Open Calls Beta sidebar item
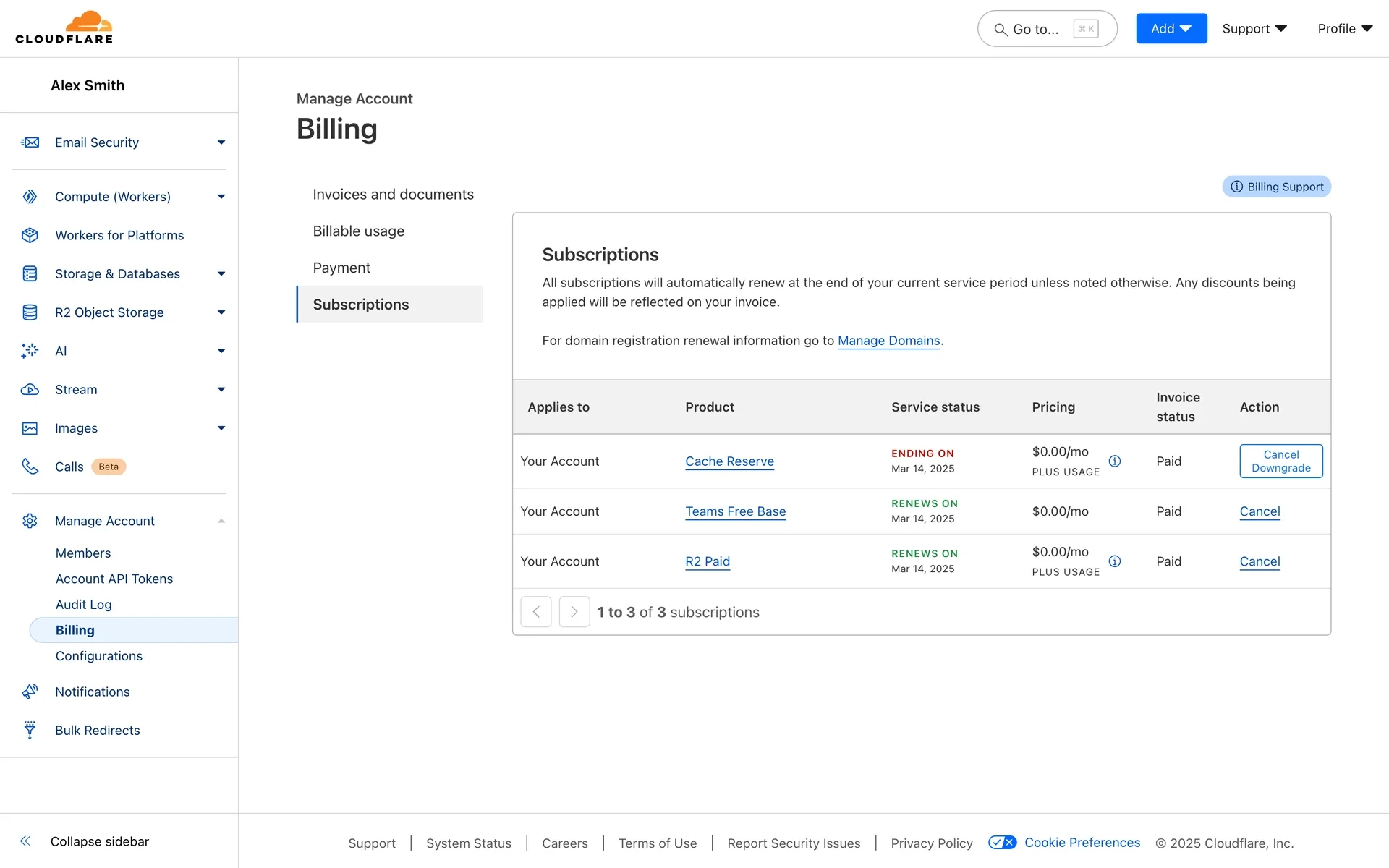Image resolution: width=1389 pixels, height=868 pixels. coord(90,467)
